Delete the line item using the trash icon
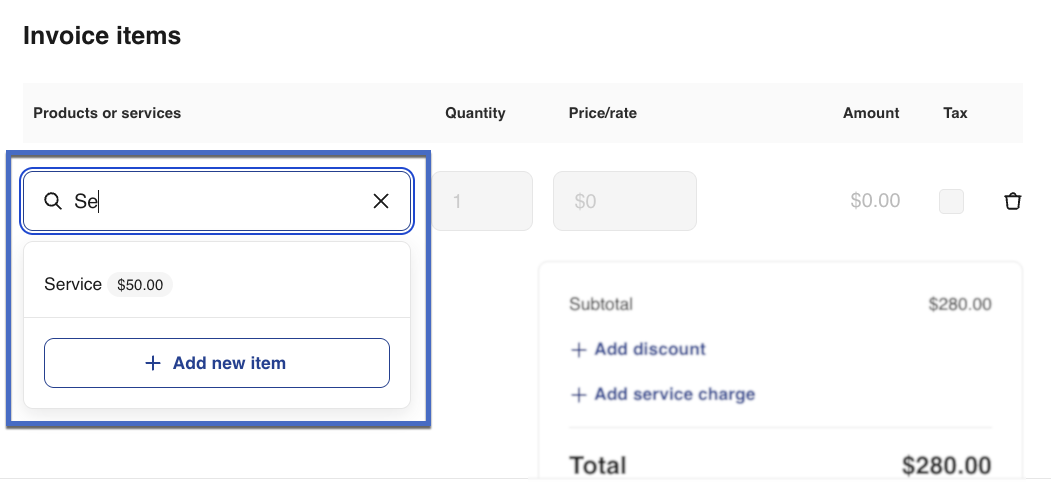The width and height of the screenshot is (1051, 488). pos(1013,201)
